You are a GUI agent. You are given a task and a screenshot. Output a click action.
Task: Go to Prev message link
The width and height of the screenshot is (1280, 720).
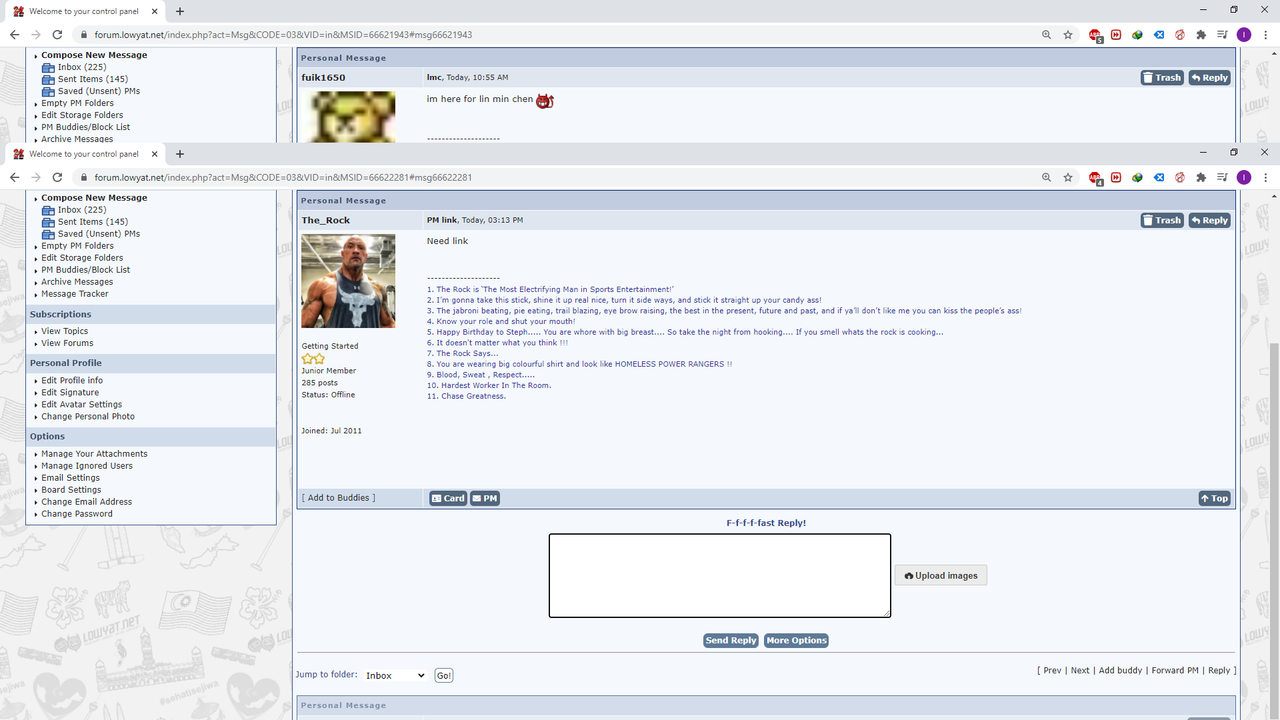[x=1052, y=670]
